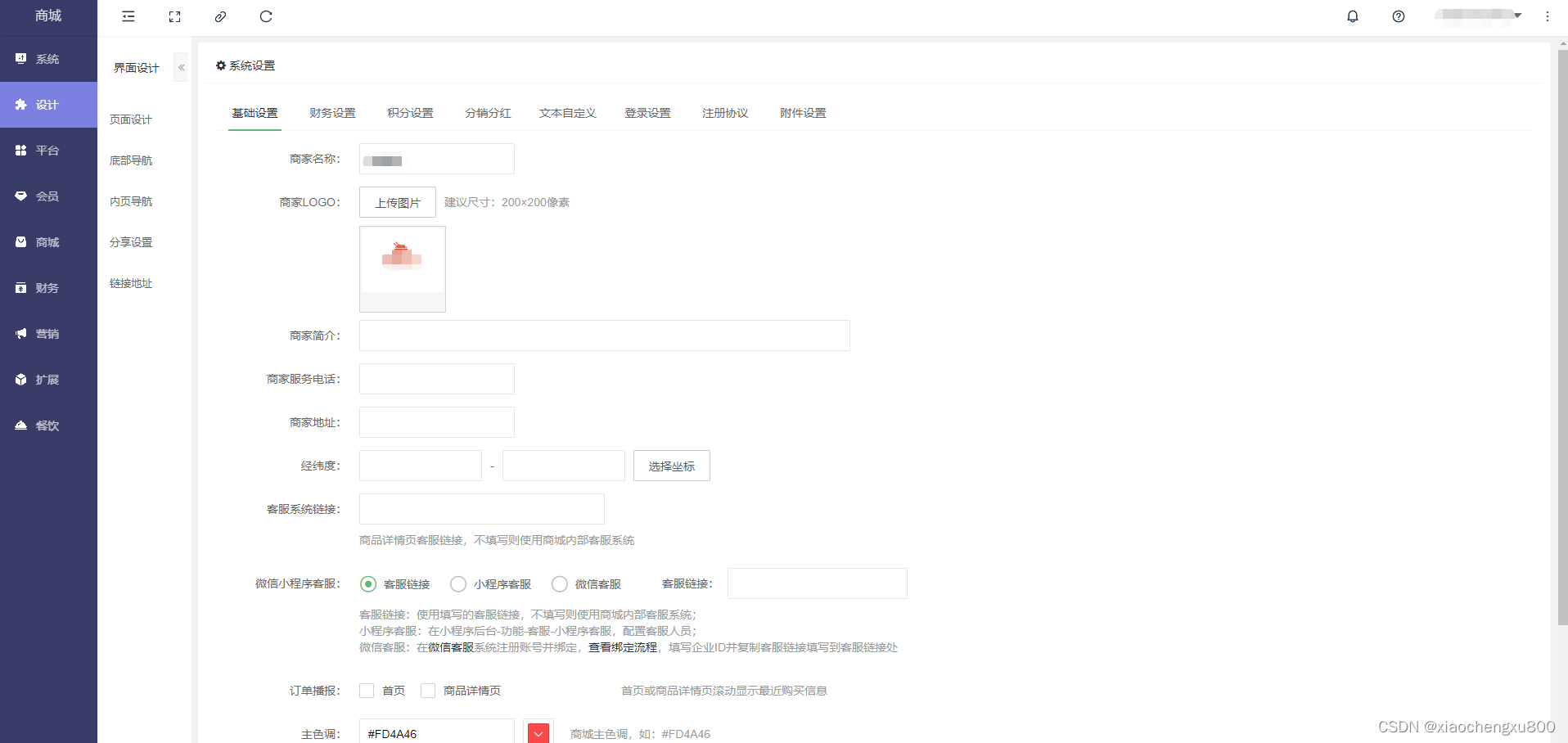Viewport: 1568px width, 743px height.
Task: Toggle the sidebar menu collapse icon
Action: click(128, 16)
